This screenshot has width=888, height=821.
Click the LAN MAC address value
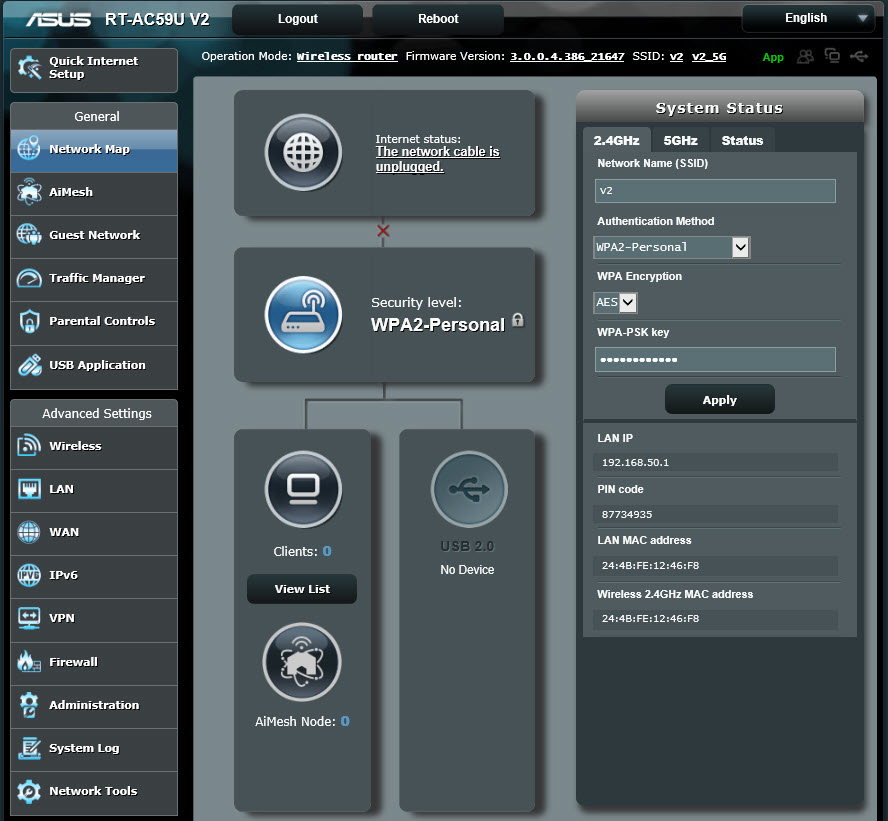(x=650, y=565)
